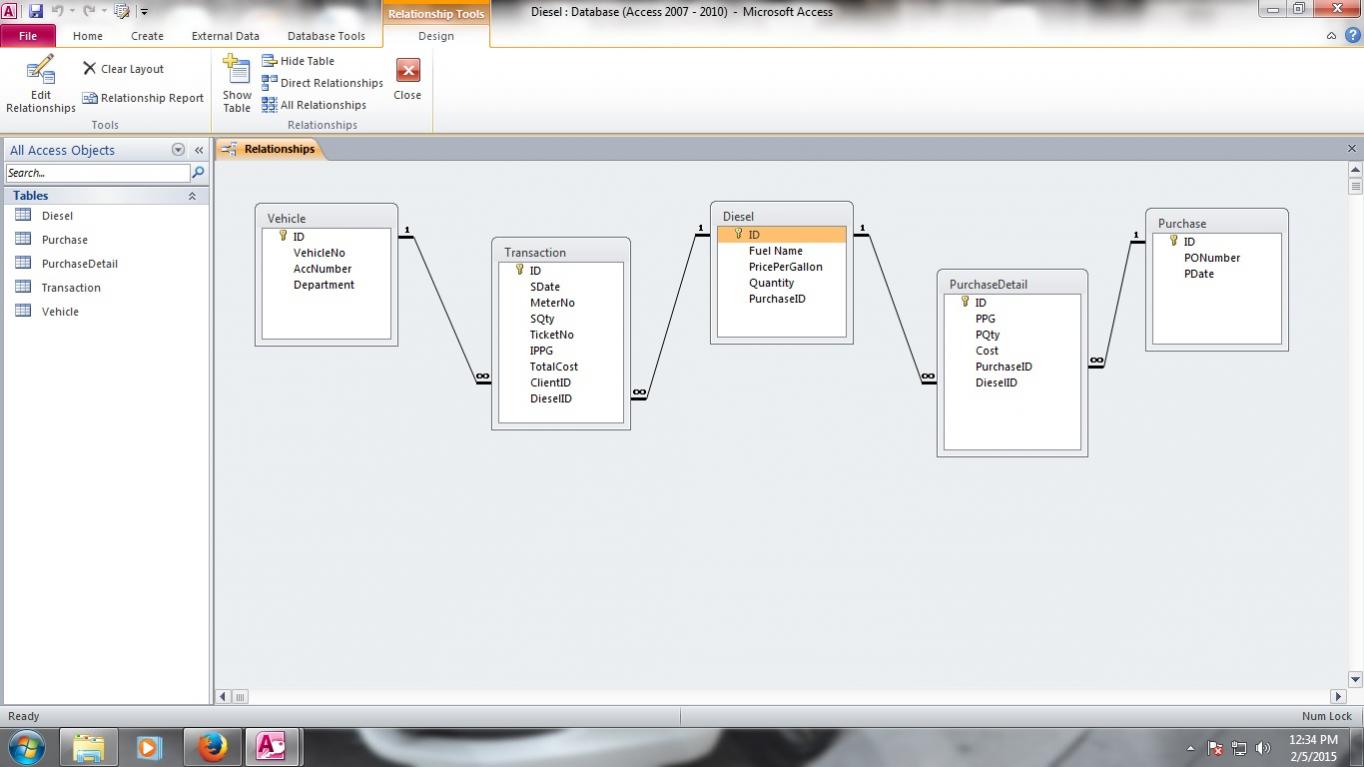
Task: Close the Relationships document with the X
Action: (x=1352, y=149)
